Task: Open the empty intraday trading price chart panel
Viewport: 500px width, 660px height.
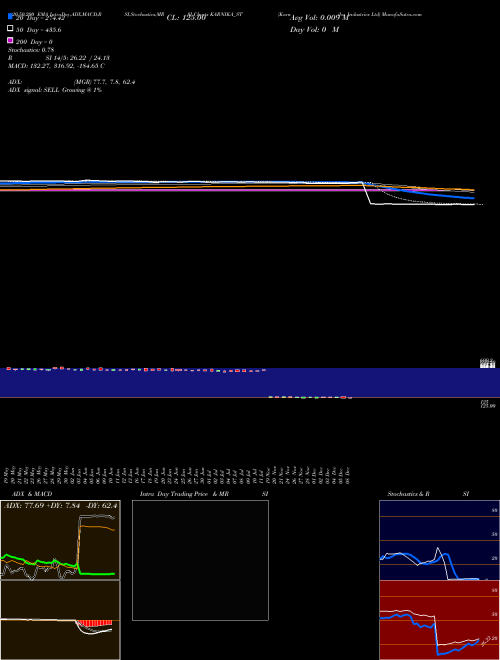Action: pyautogui.click(x=200, y=560)
